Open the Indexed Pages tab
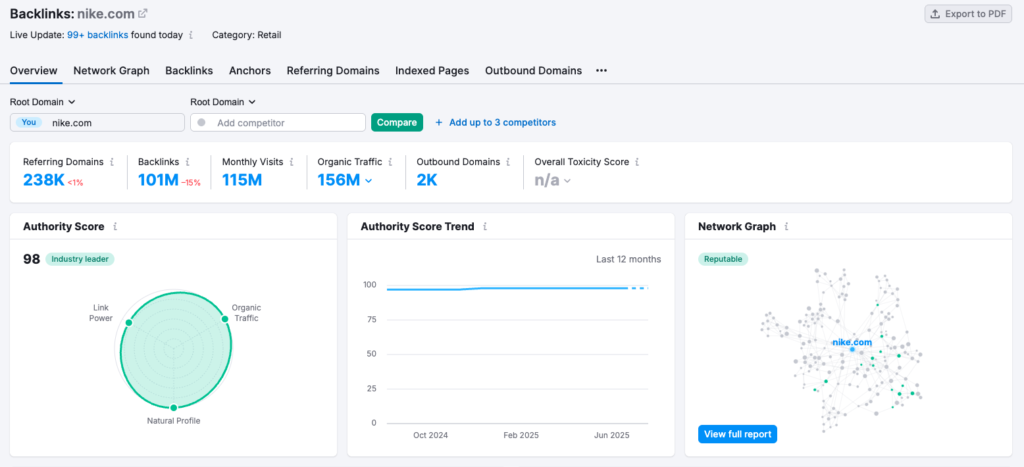Image resolution: width=1024 pixels, height=467 pixels. (x=432, y=71)
